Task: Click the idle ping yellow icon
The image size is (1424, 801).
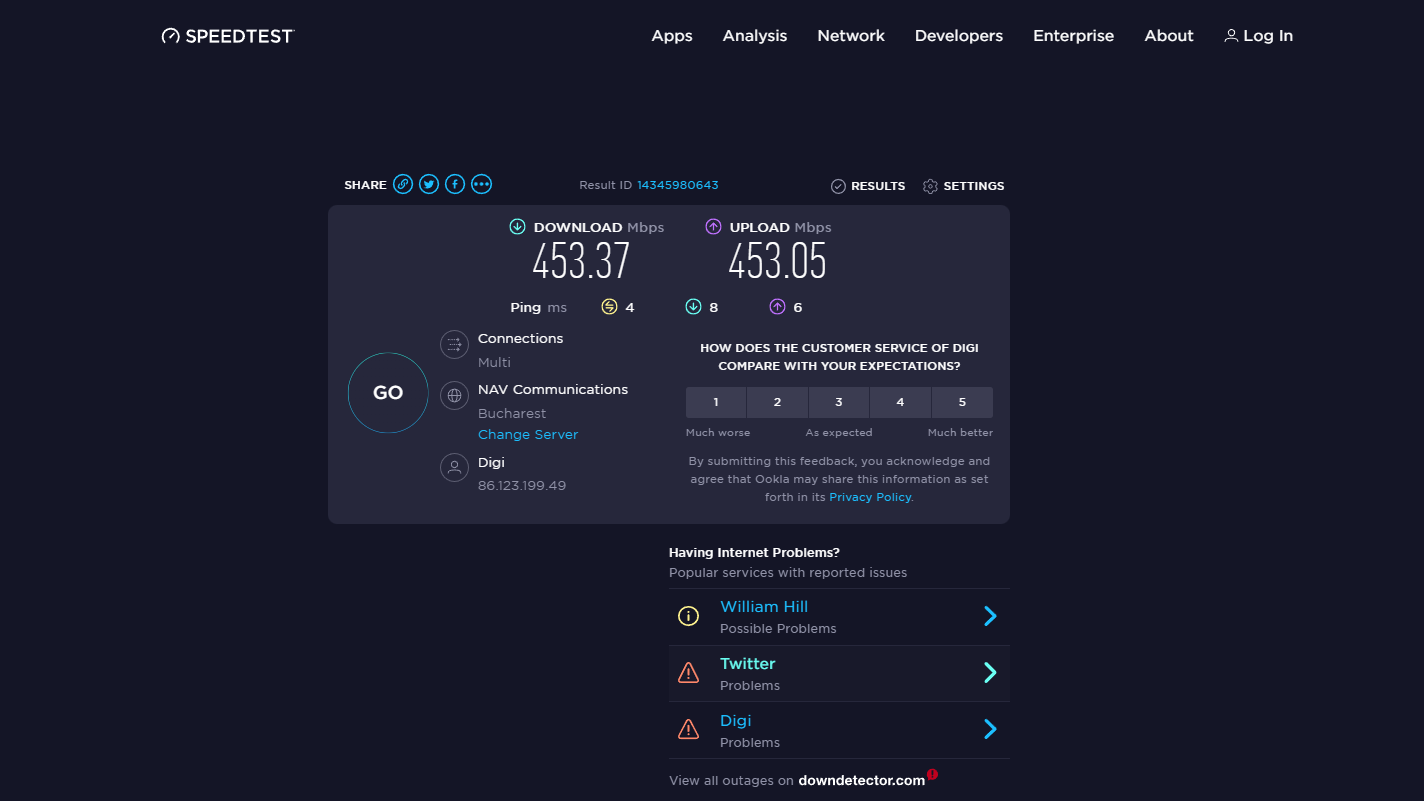Action: (609, 307)
